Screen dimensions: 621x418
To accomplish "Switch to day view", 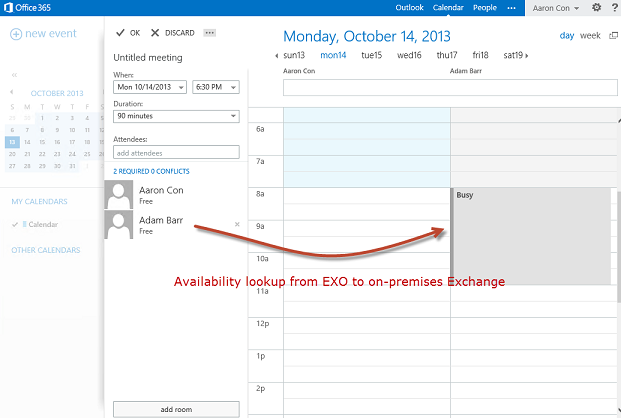I will tap(567, 36).
